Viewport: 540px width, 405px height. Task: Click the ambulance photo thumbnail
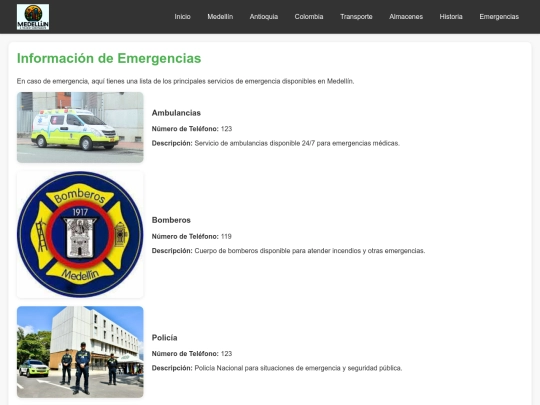pos(80,127)
